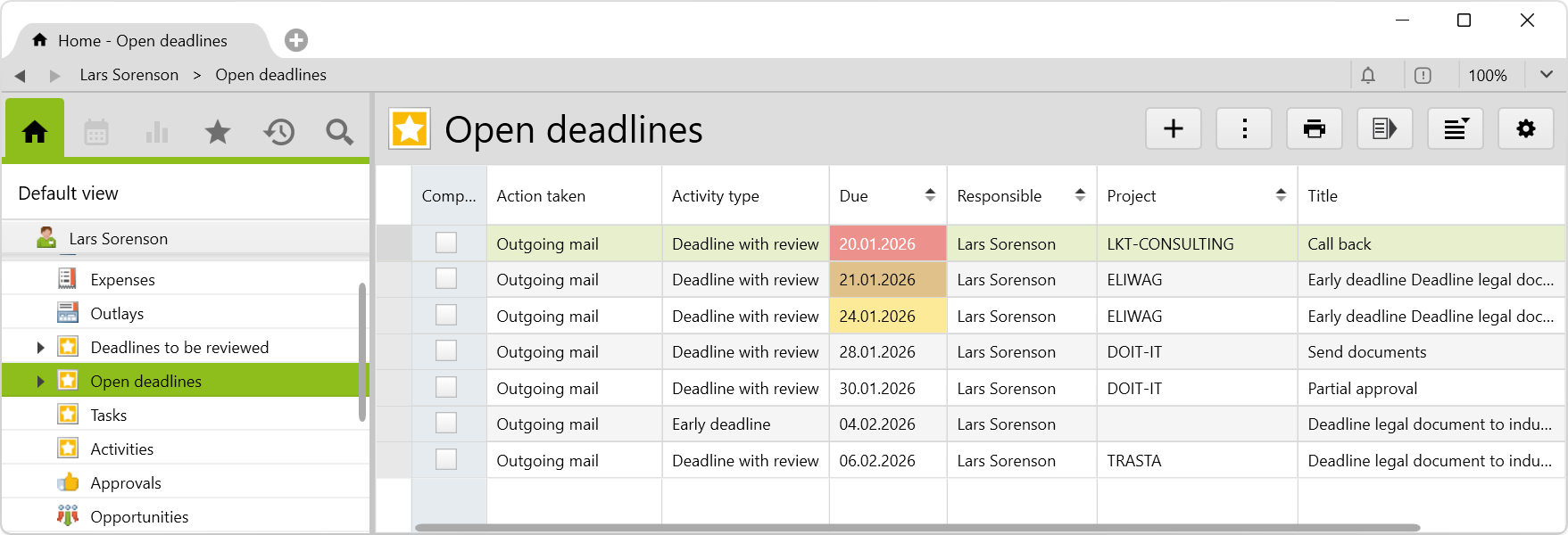The height and width of the screenshot is (535, 1568).
Task: Show the favorites star tab
Action: tap(218, 133)
